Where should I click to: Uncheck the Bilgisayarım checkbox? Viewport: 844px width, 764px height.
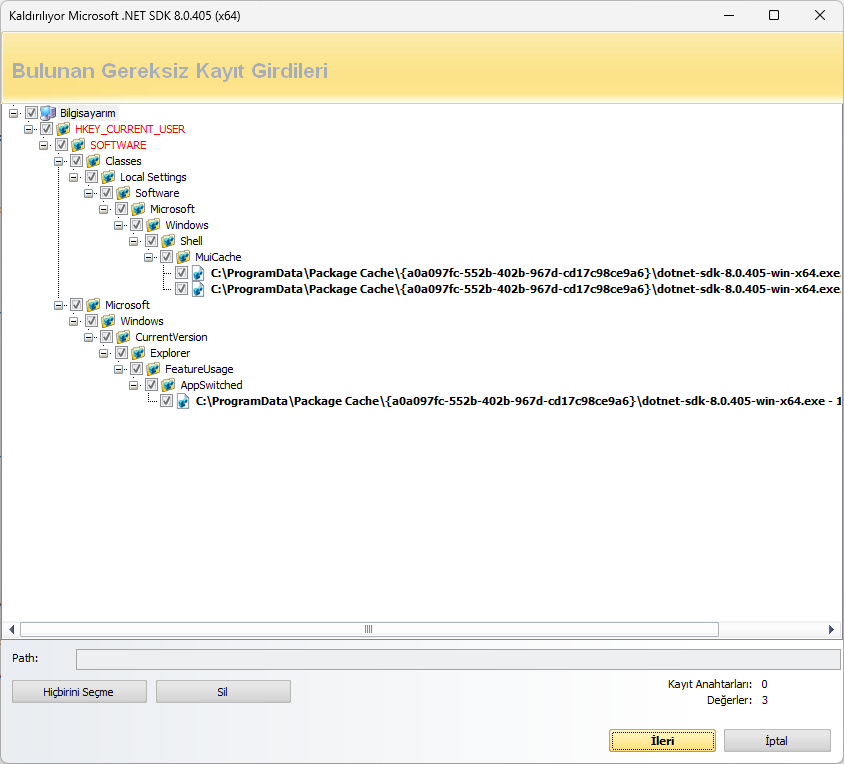[x=31, y=113]
